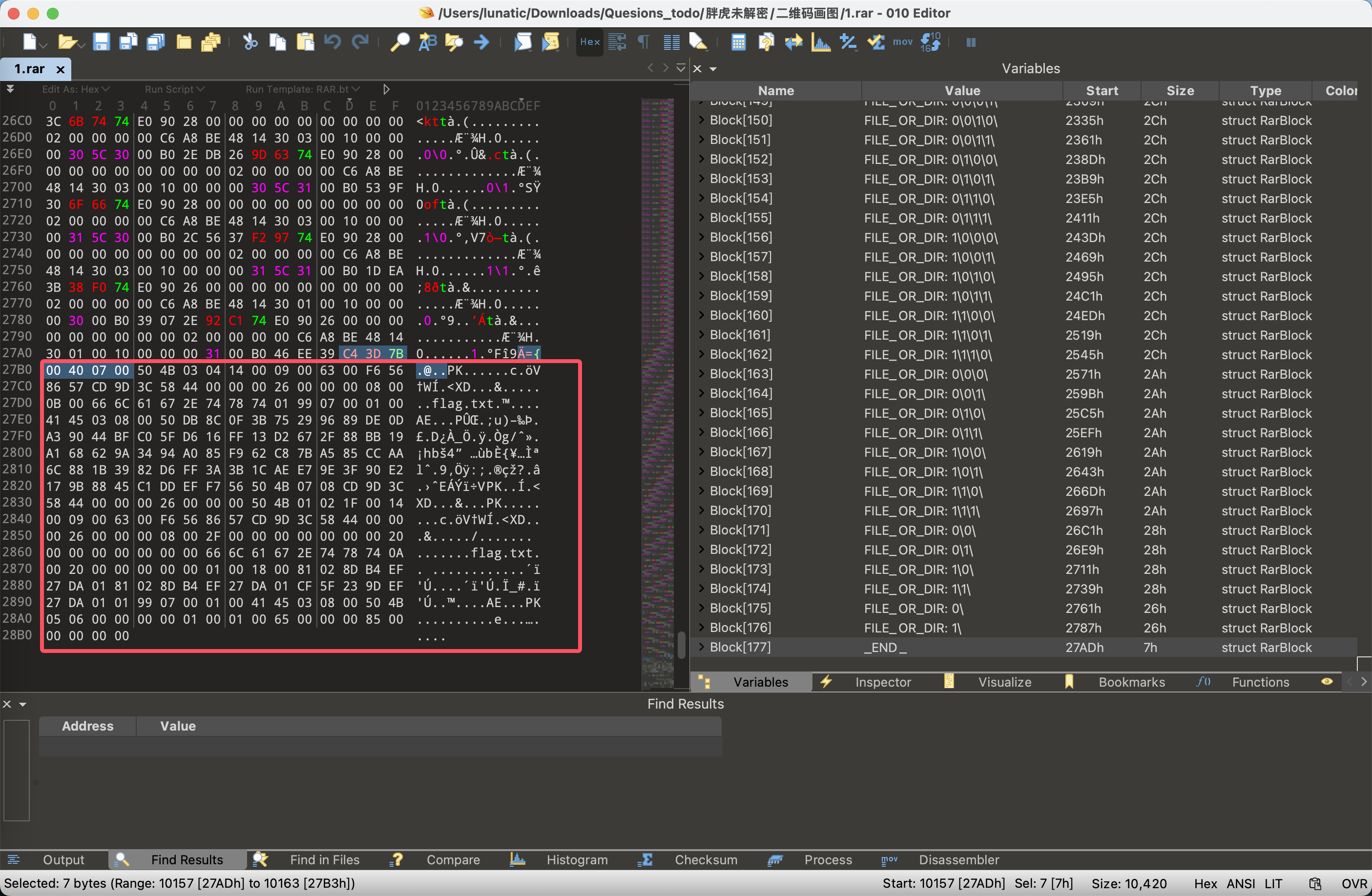This screenshot has height=896, width=1372.
Task: Create a new file with the New icon
Action: (30, 42)
